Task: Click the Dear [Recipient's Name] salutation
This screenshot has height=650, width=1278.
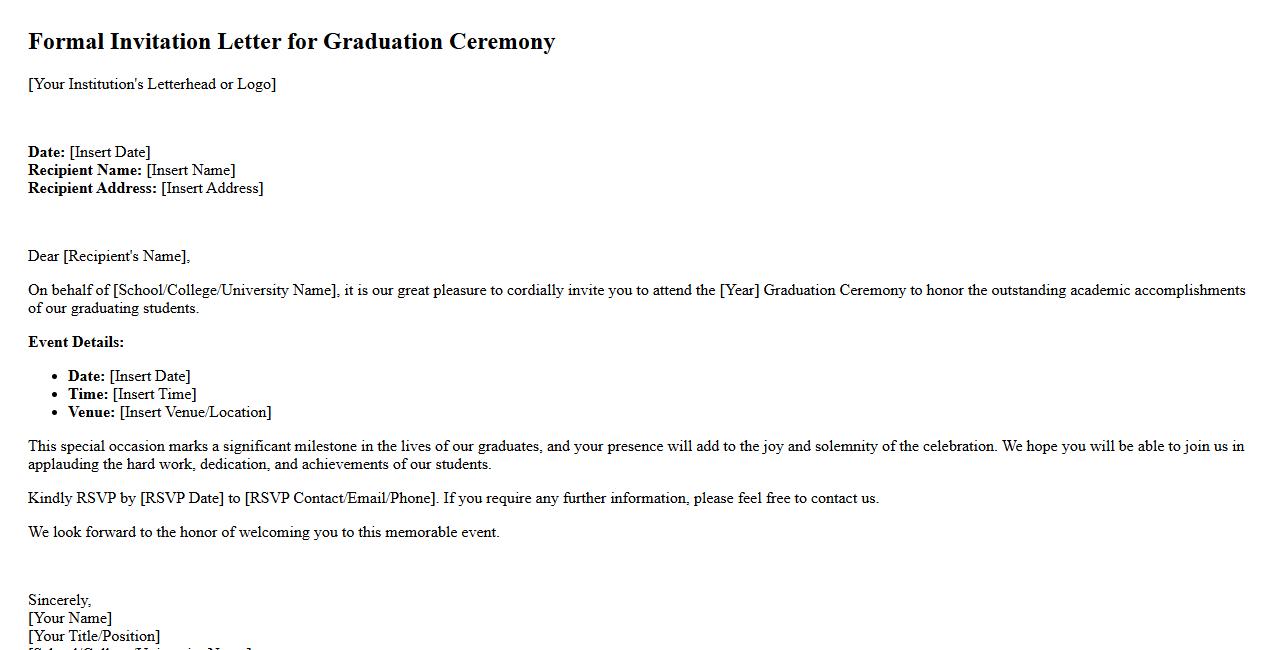Action: point(109,256)
